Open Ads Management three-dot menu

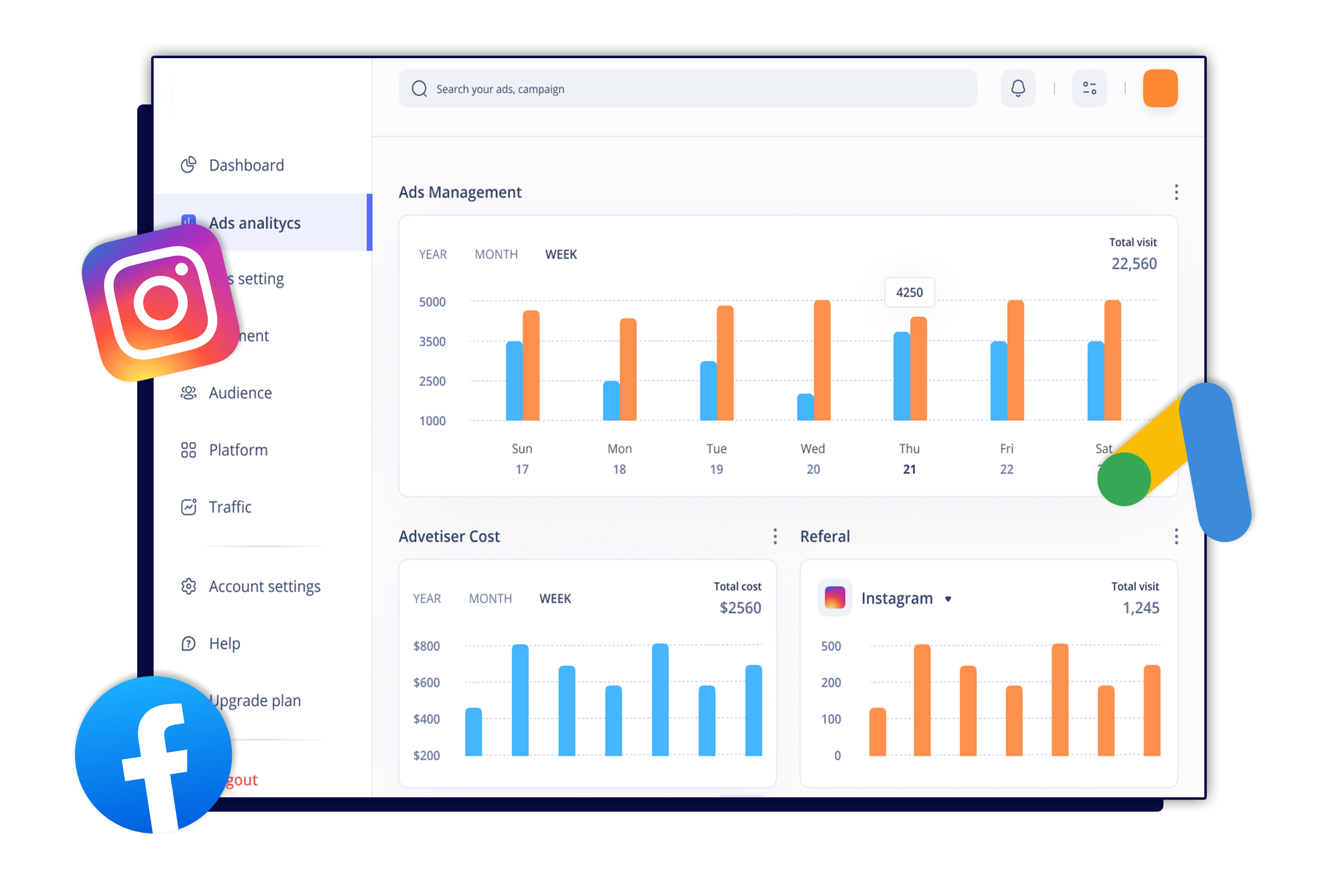coord(1176,192)
